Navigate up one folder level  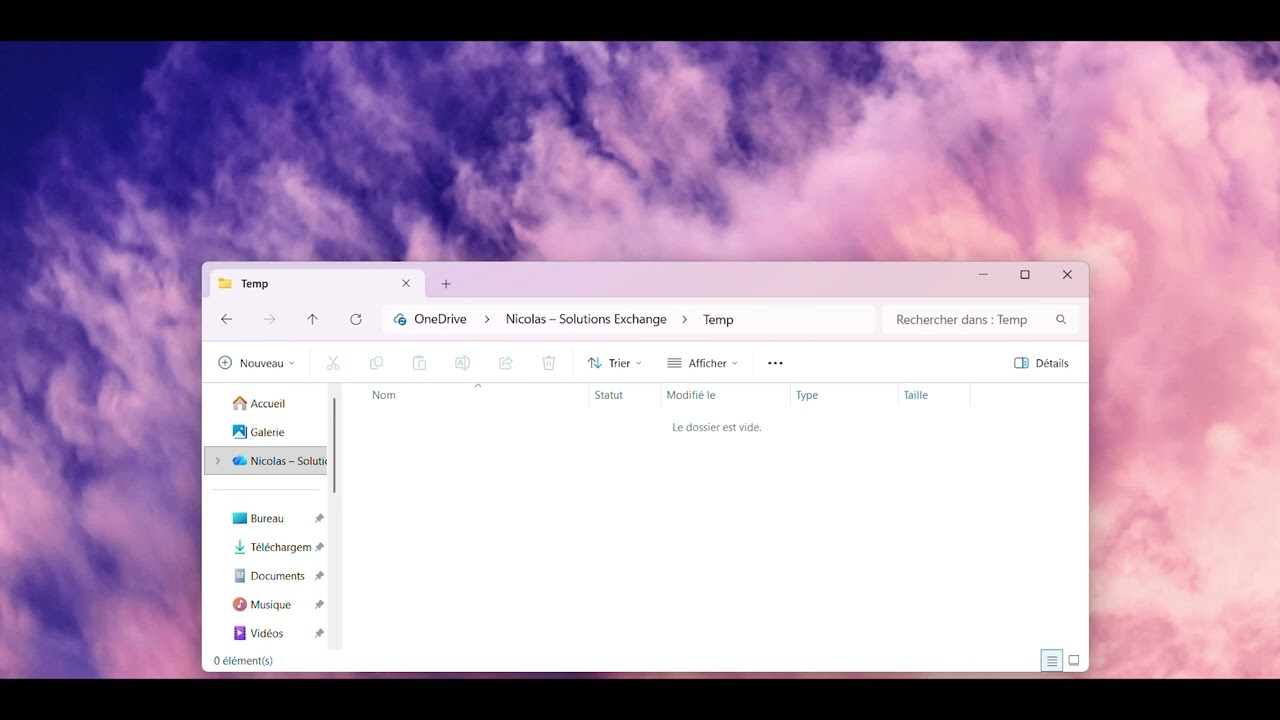pos(312,319)
